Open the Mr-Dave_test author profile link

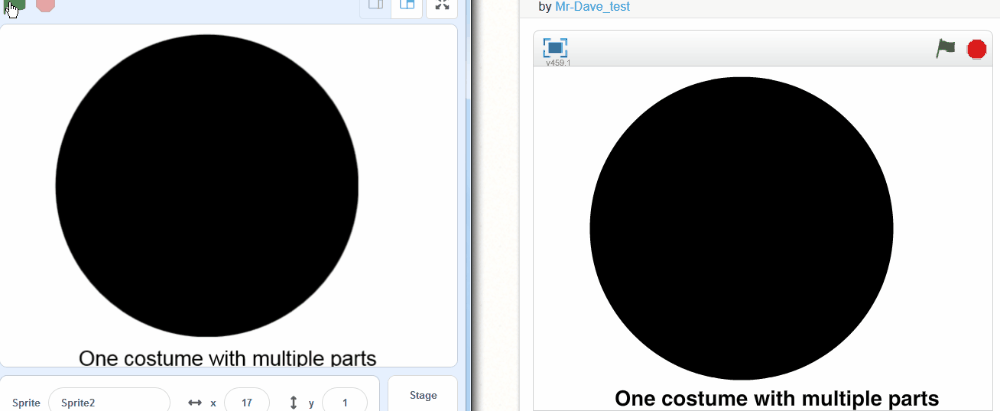[592, 6]
